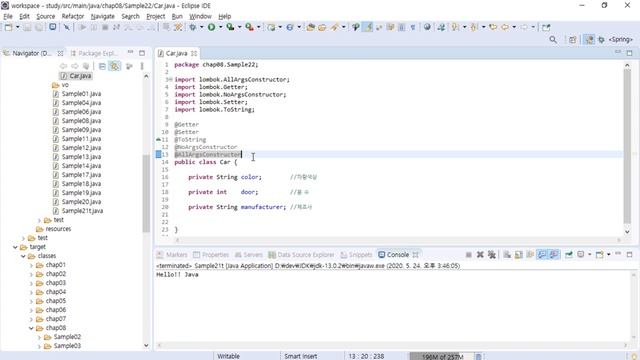
Task: Click Remove All Terminated Launches icon
Action: pos(492,255)
